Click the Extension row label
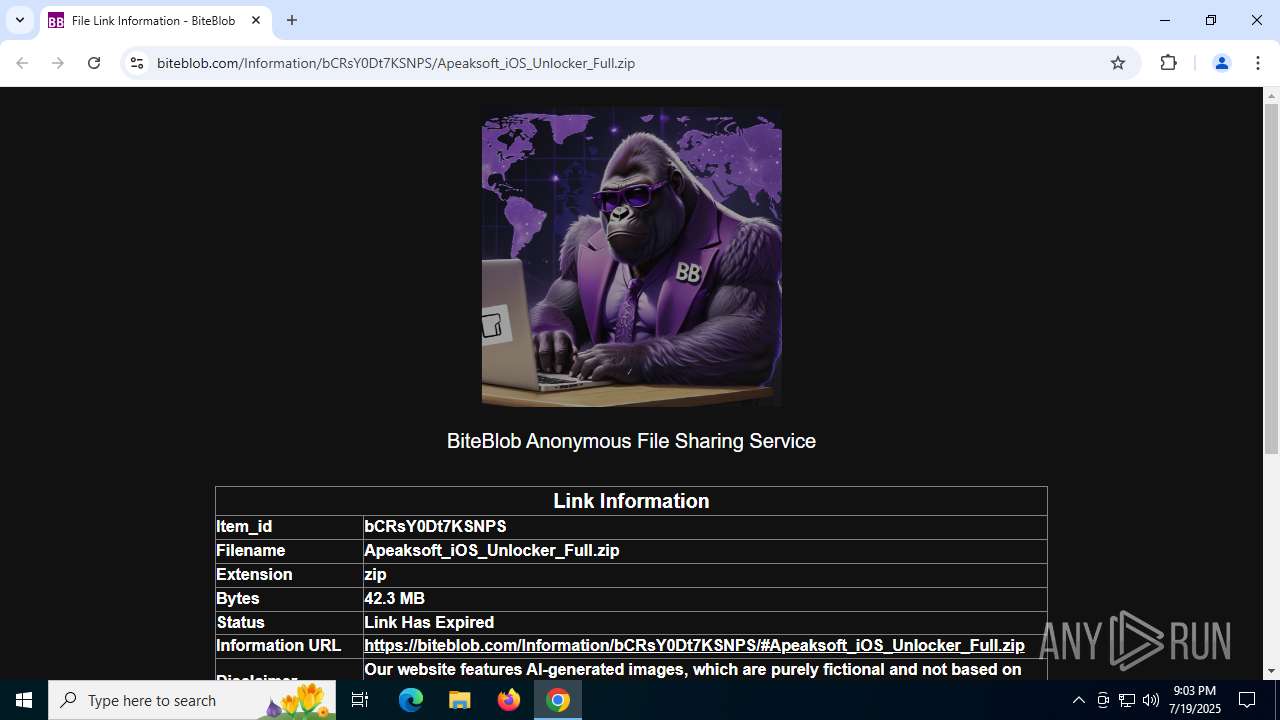This screenshot has width=1280, height=720. point(254,575)
